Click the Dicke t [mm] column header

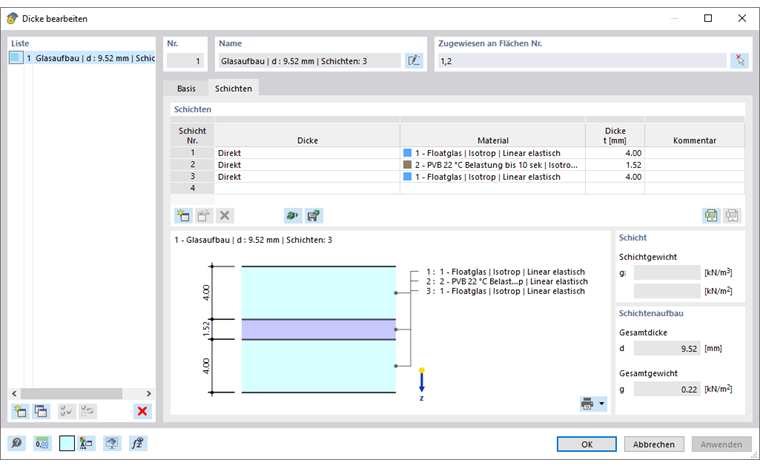(x=615, y=135)
